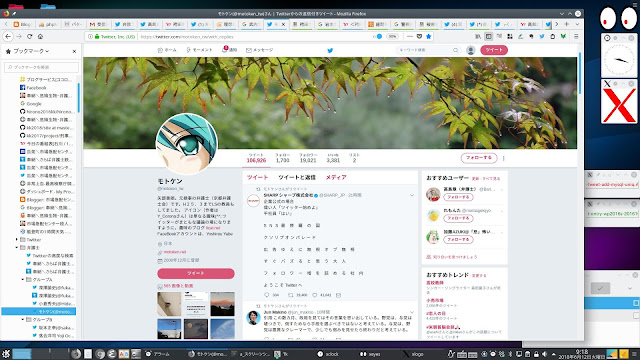The height and width of the screenshot is (360, 640).
Task: Click the retweet icon under the SHARP tweet
Action: [291, 295]
